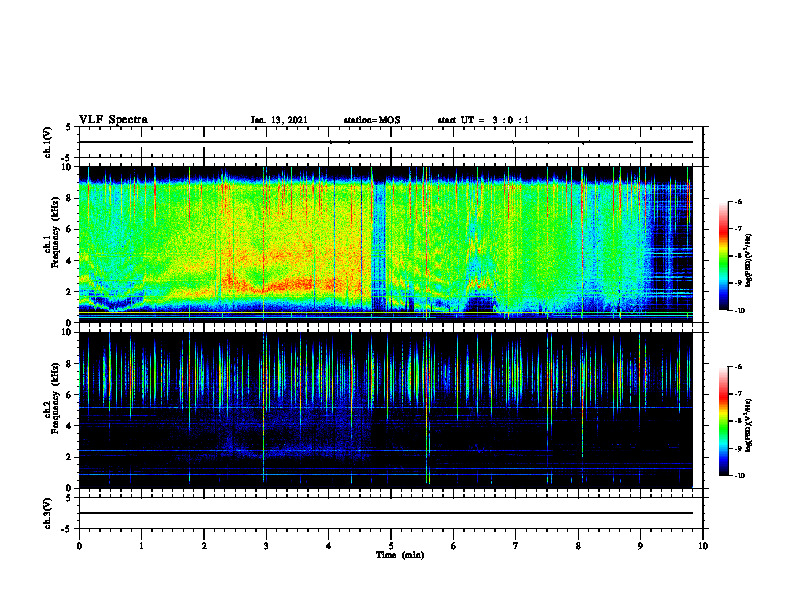The width and height of the screenshot is (792, 612).
Task: Click time axis tick label "0"
Action: coord(79,546)
